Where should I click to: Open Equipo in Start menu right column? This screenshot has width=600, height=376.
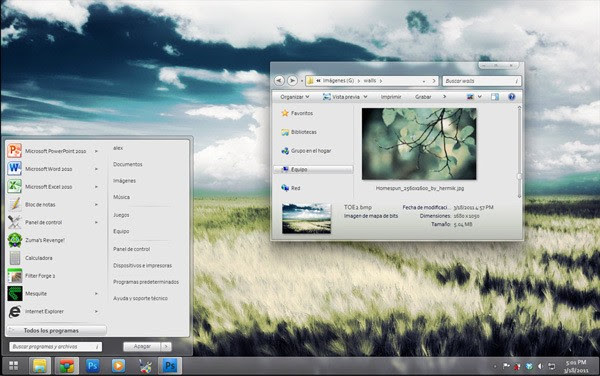(x=121, y=231)
